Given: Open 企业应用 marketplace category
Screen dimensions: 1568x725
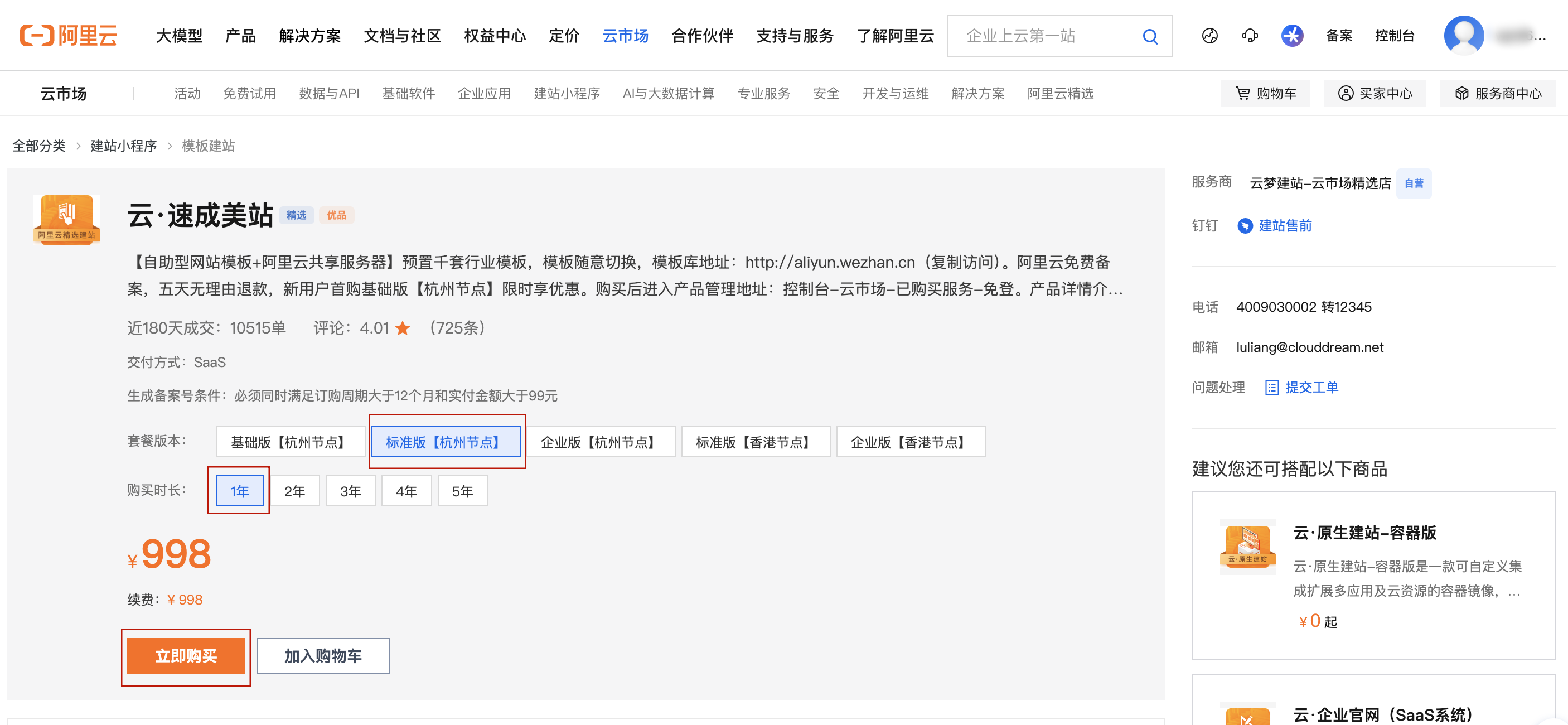Looking at the screenshot, I should (485, 94).
